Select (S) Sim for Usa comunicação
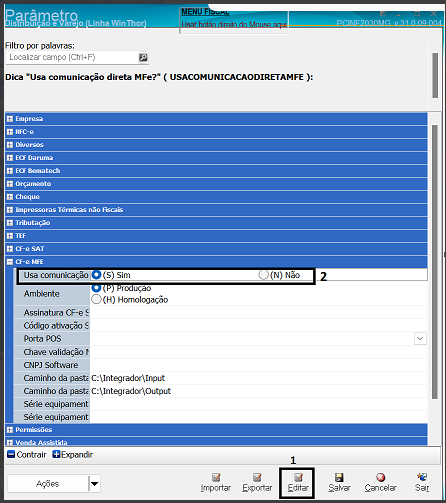 pyautogui.click(x=96, y=275)
